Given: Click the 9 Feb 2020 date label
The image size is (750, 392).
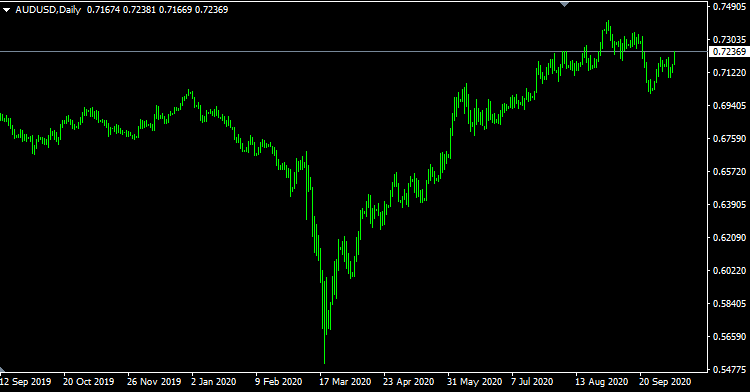Looking at the screenshot, I should click(278, 381).
